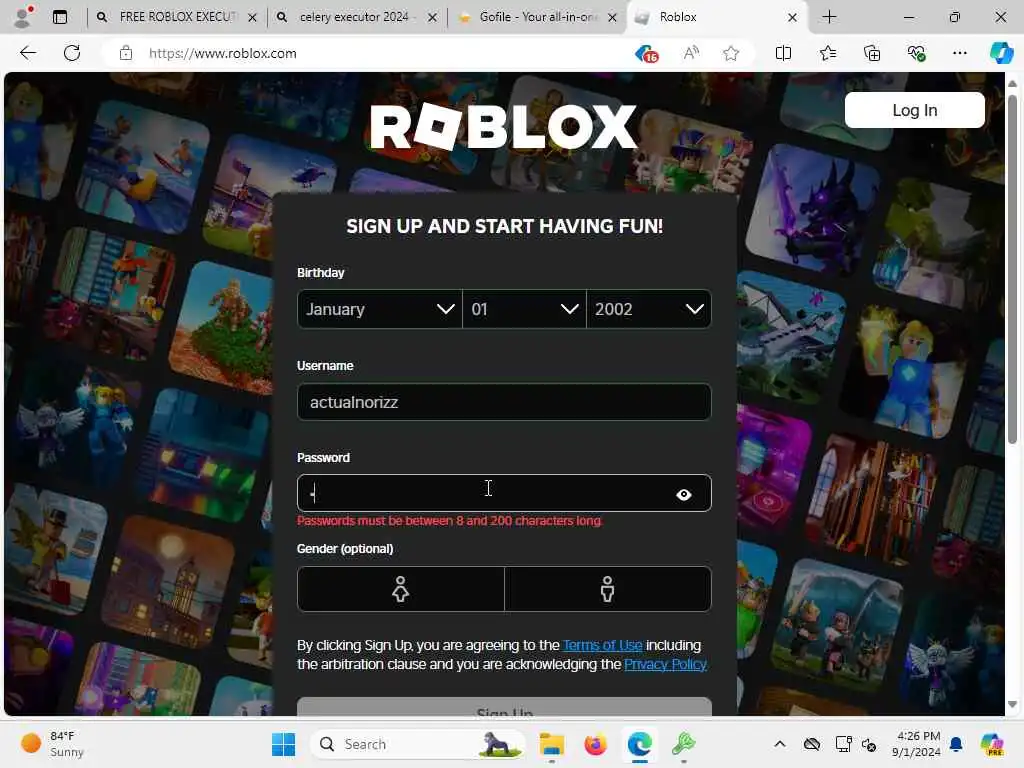Open the tab actions menu icon
The height and width of the screenshot is (768, 1024).
point(60,18)
